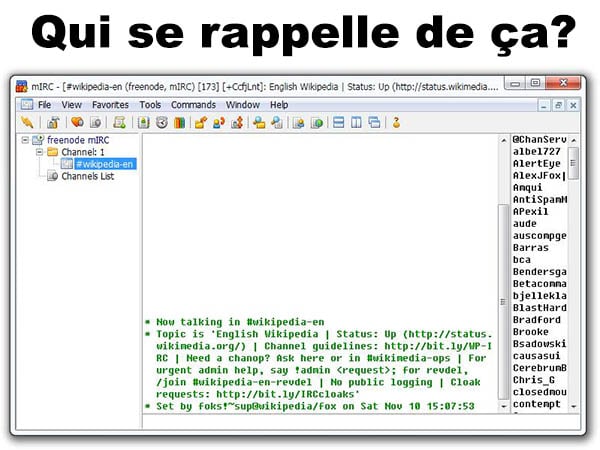
Task: Click the About mIRC toolbar icon
Action: point(396,122)
